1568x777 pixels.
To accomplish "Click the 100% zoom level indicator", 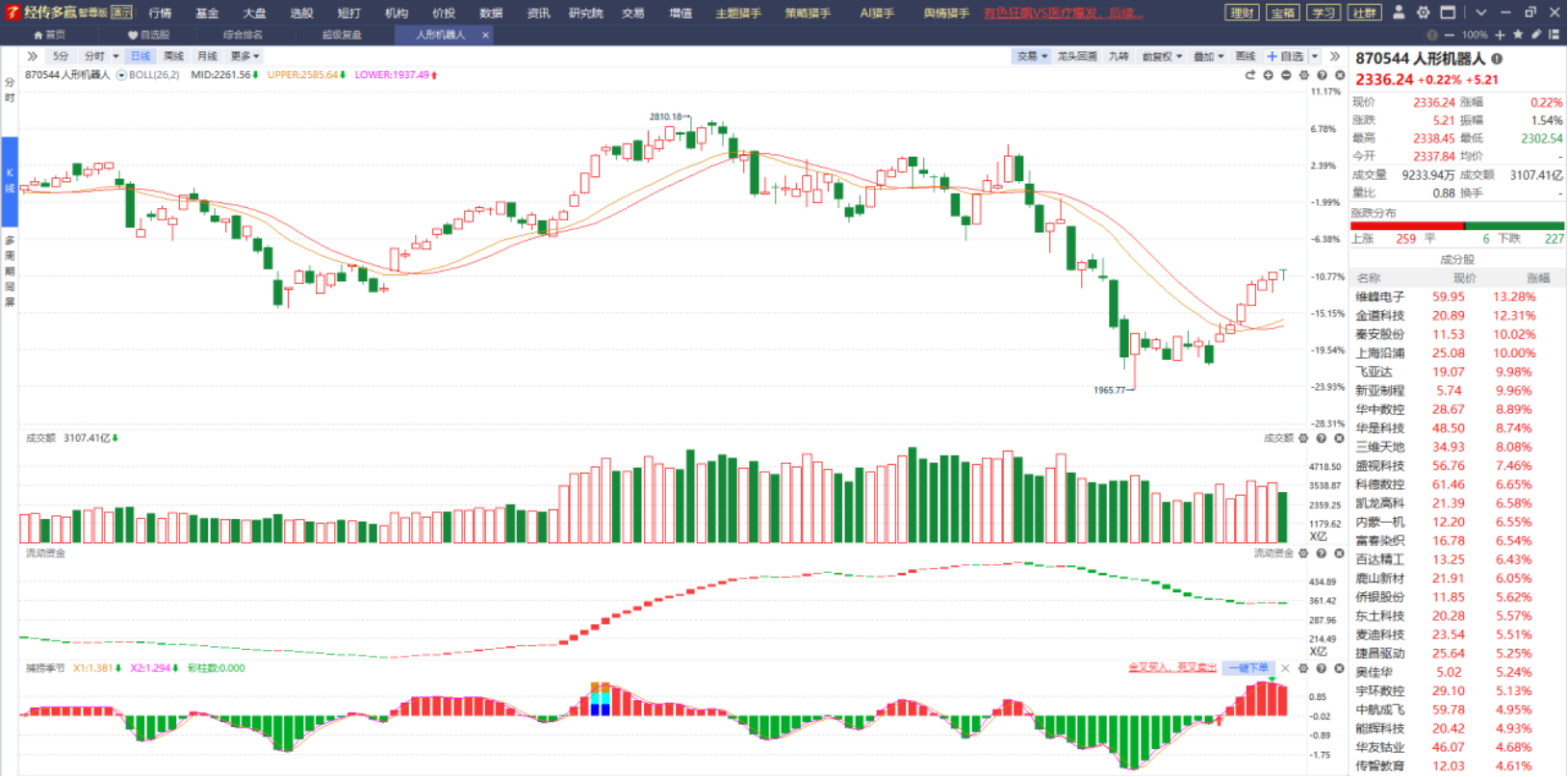I will [x=1475, y=35].
